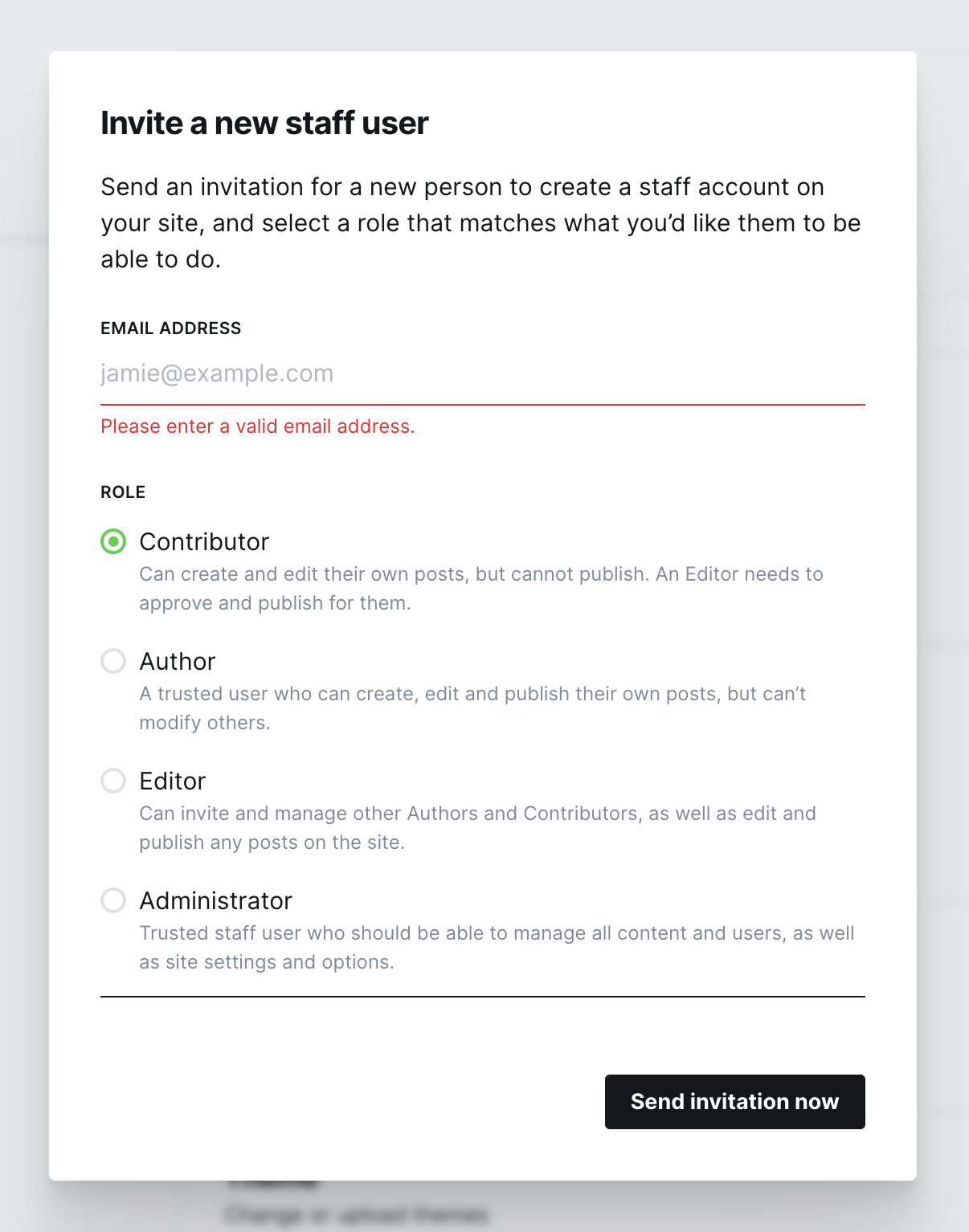
Task: Select the Contributor radio button
Action: [113, 542]
